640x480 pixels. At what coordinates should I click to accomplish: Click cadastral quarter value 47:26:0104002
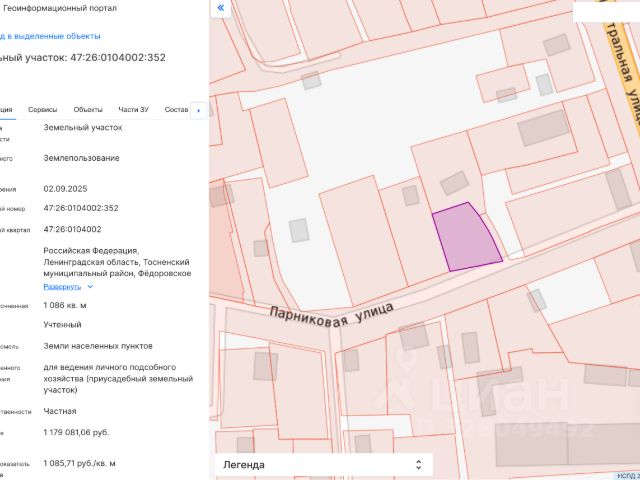[72, 229]
